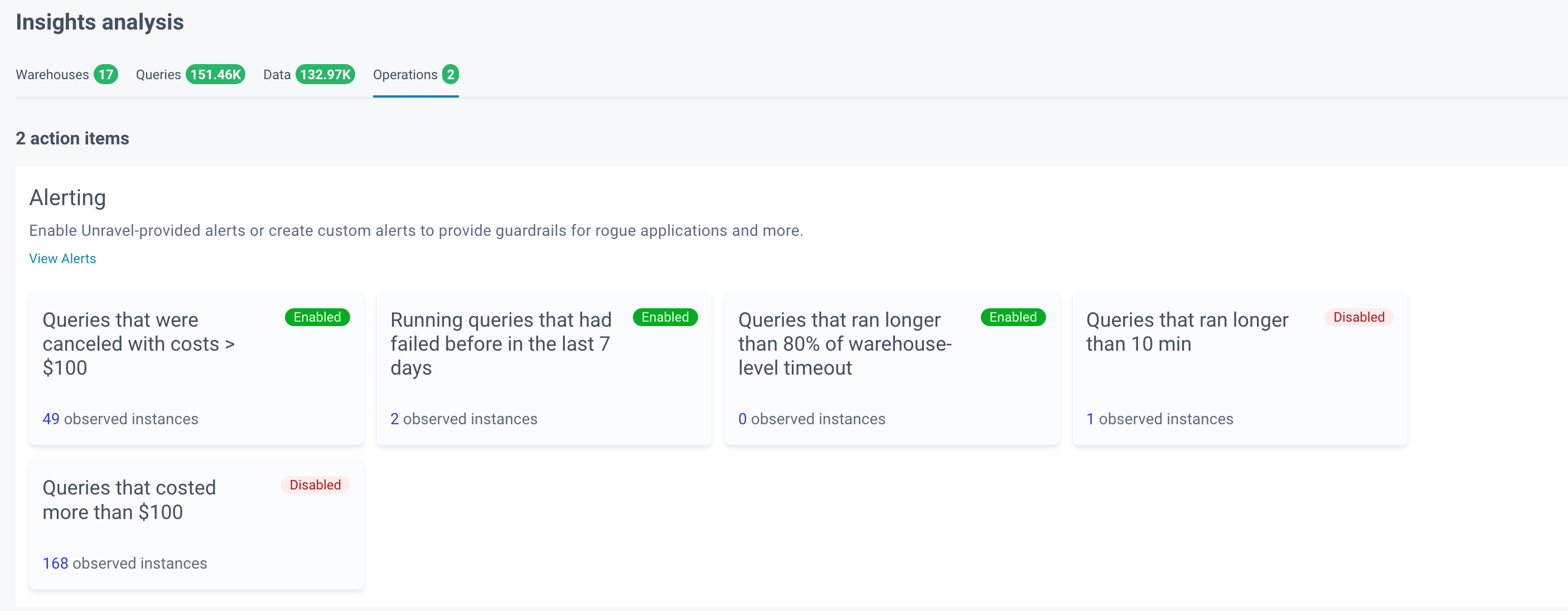Select the Data tab
Image resolution: width=1568 pixels, height=611 pixels.
click(277, 74)
